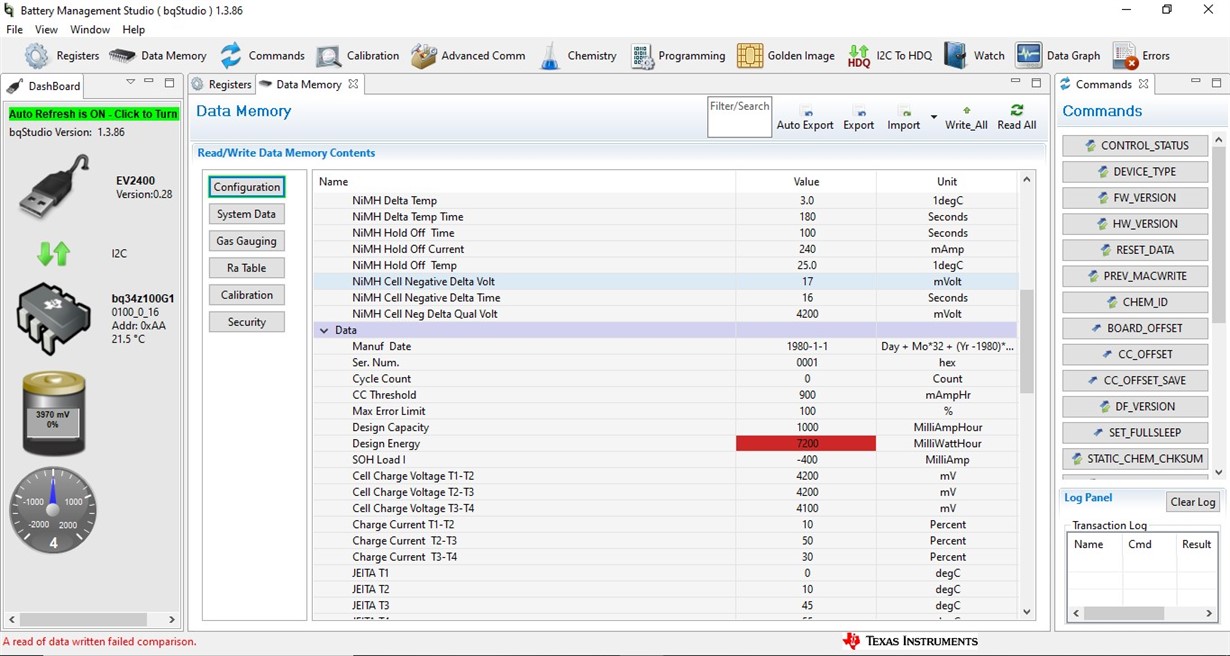Click the bq34z100G1 chip icon
The image size is (1230, 656).
(x=54, y=319)
